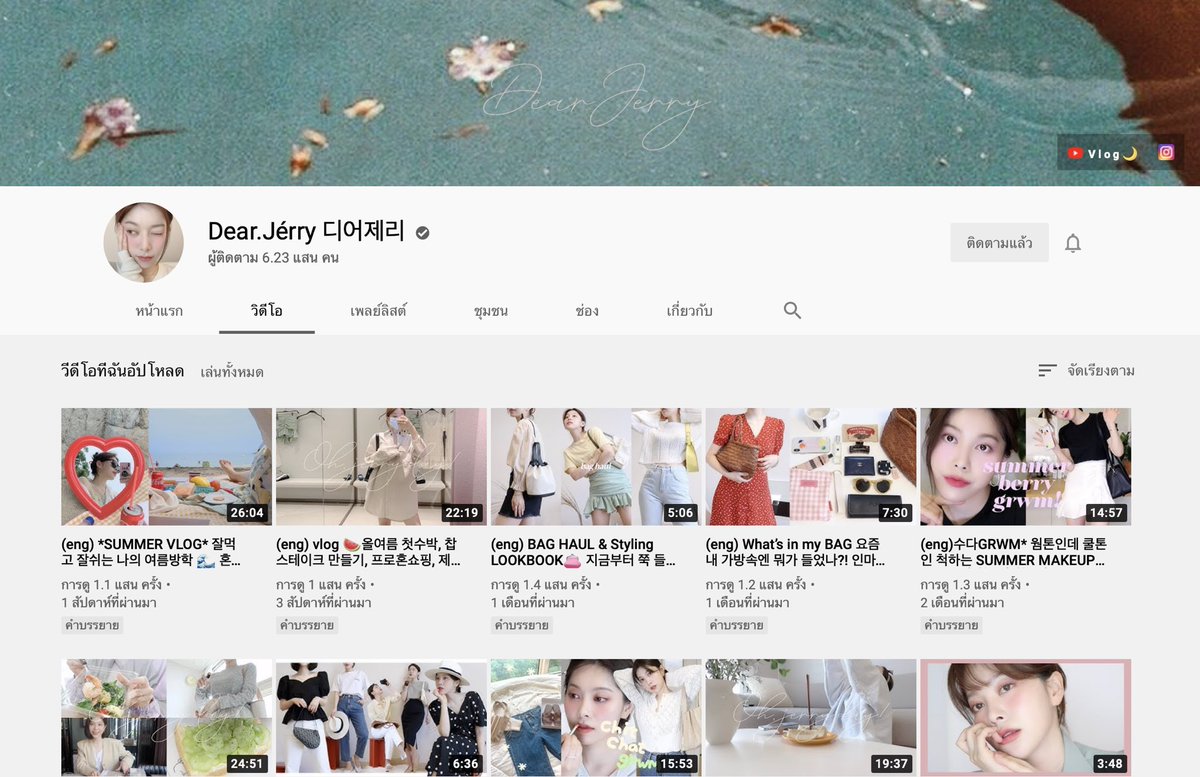Click the Dear.Jérry 디어제리 channel name
Image resolution: width=1200 pixels, height=777 pixels.
[x=306, y=231]
